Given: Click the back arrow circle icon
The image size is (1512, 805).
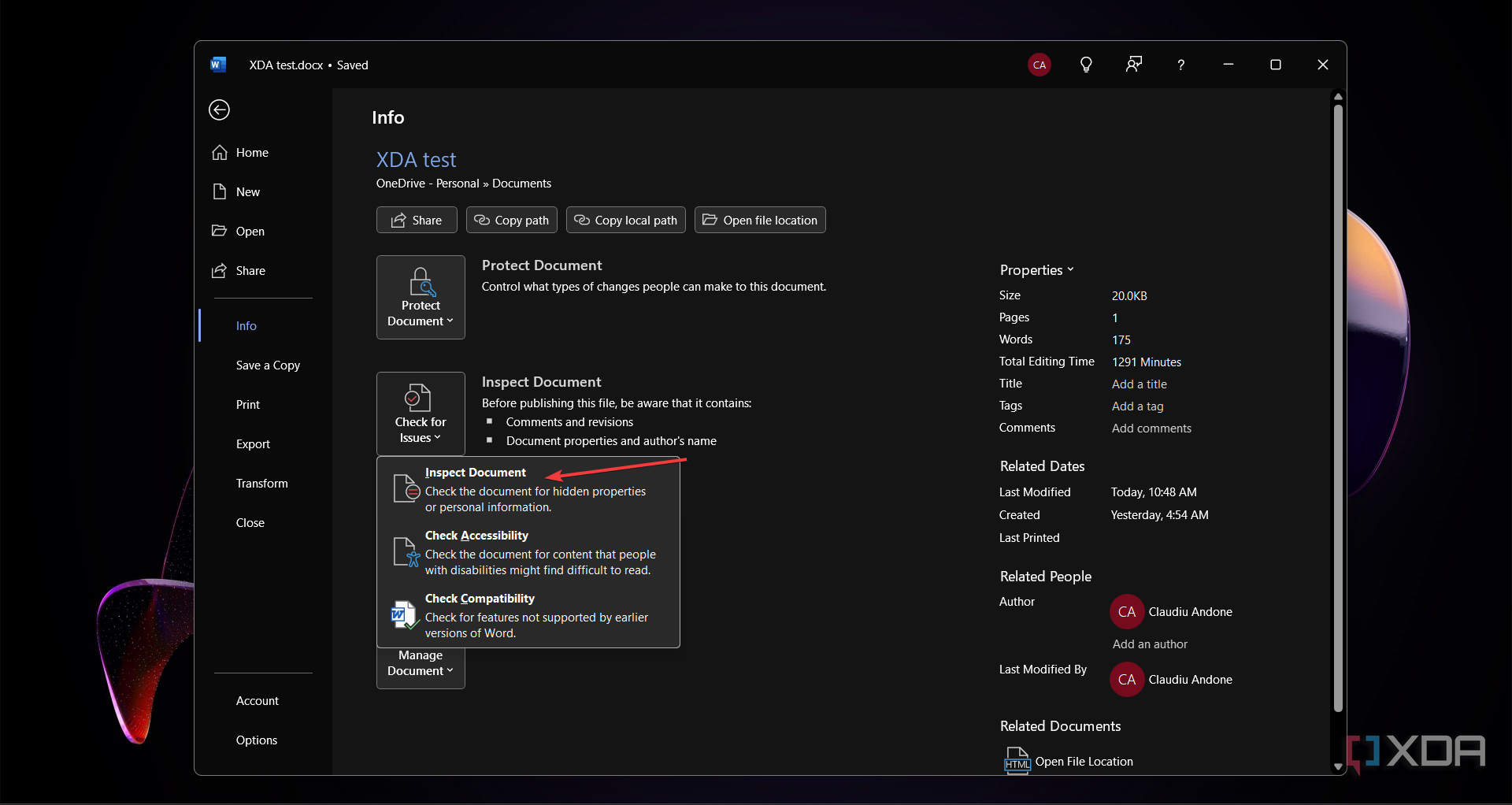Looking at the screenshot, I should pyautogui.click(x=219, y=109).
